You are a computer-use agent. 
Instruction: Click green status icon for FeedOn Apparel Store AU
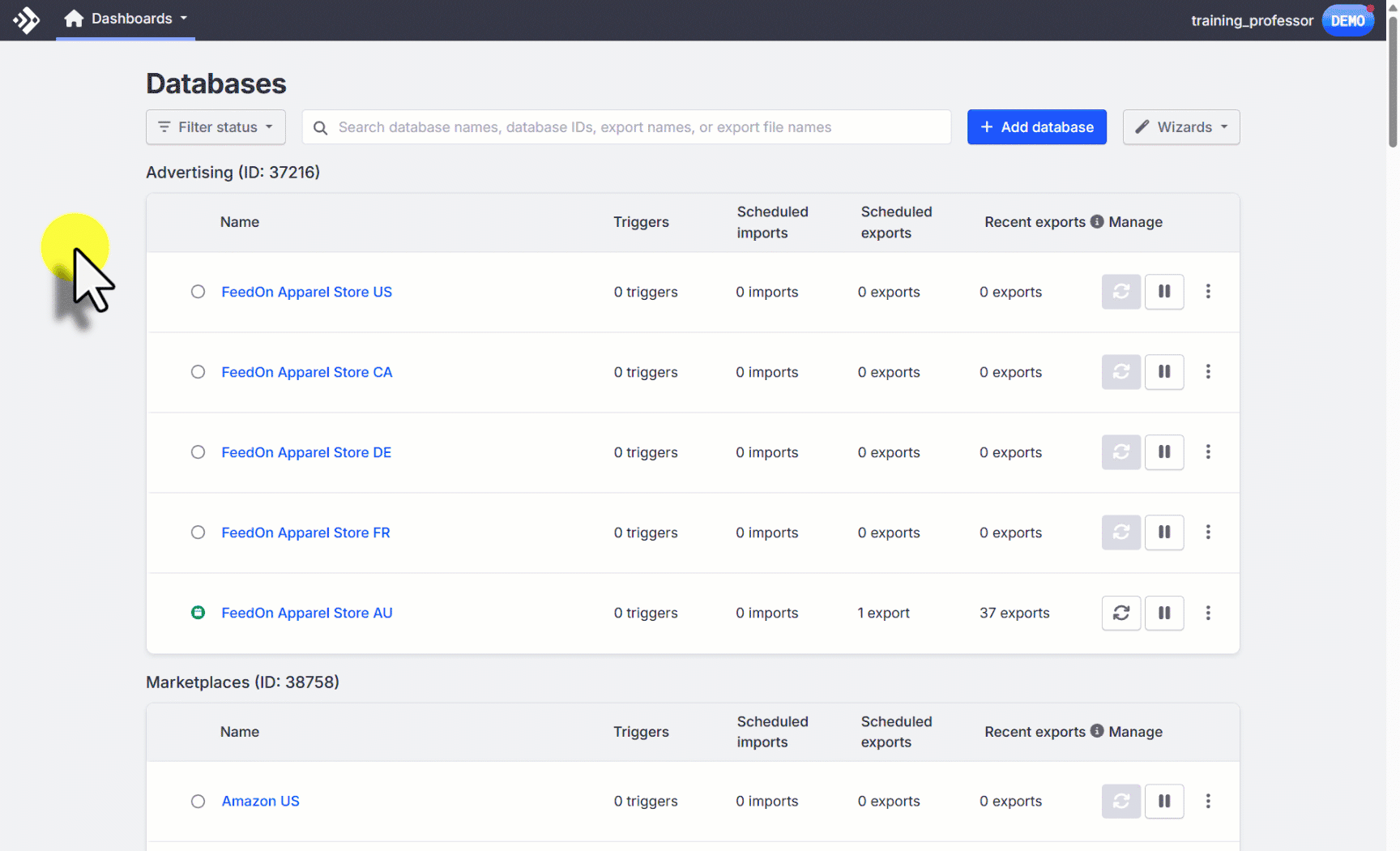[x=198, y=613]
